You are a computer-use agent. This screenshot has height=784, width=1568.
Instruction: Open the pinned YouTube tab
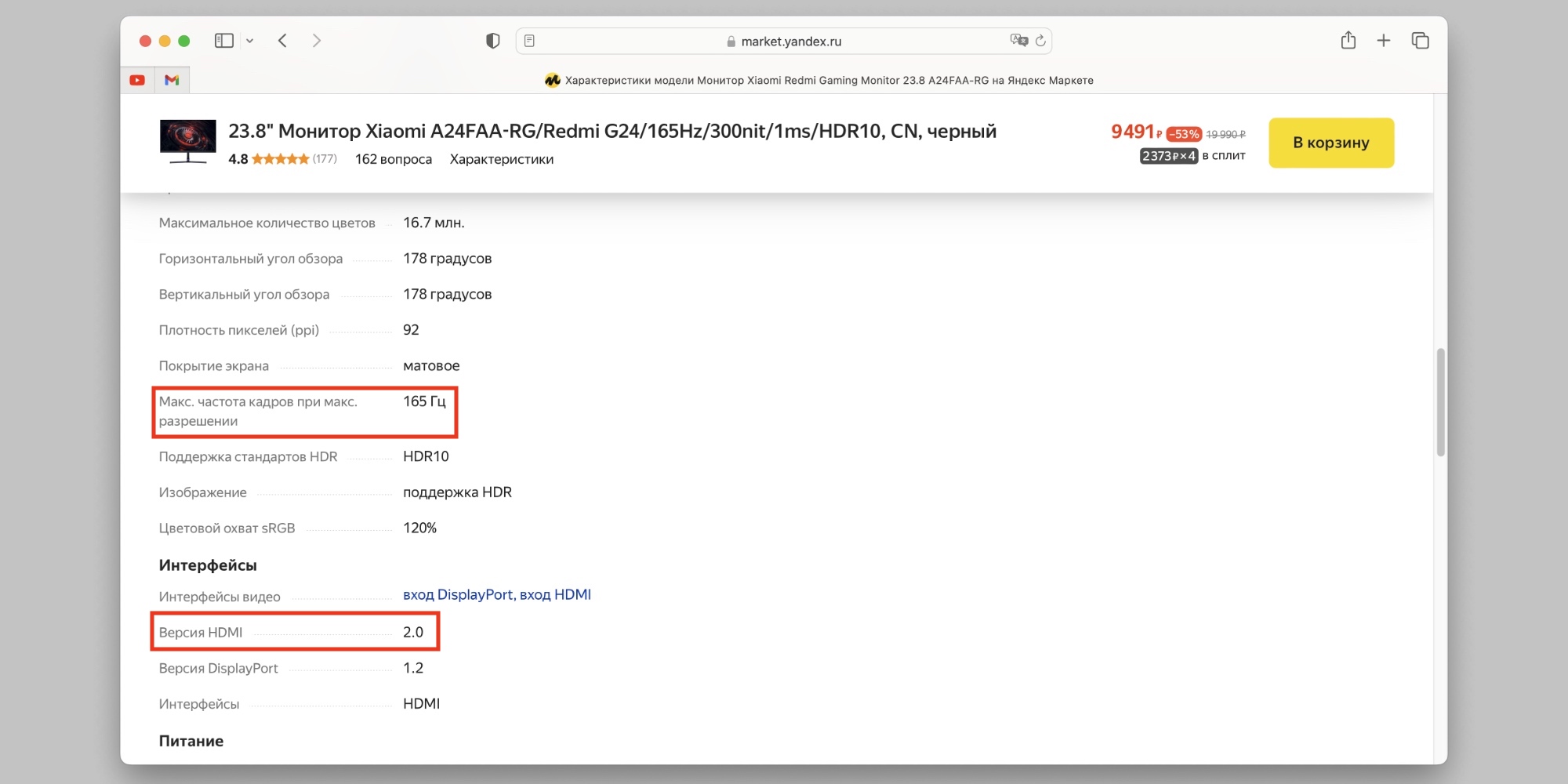pyautogui.click(x=137, y=80)
